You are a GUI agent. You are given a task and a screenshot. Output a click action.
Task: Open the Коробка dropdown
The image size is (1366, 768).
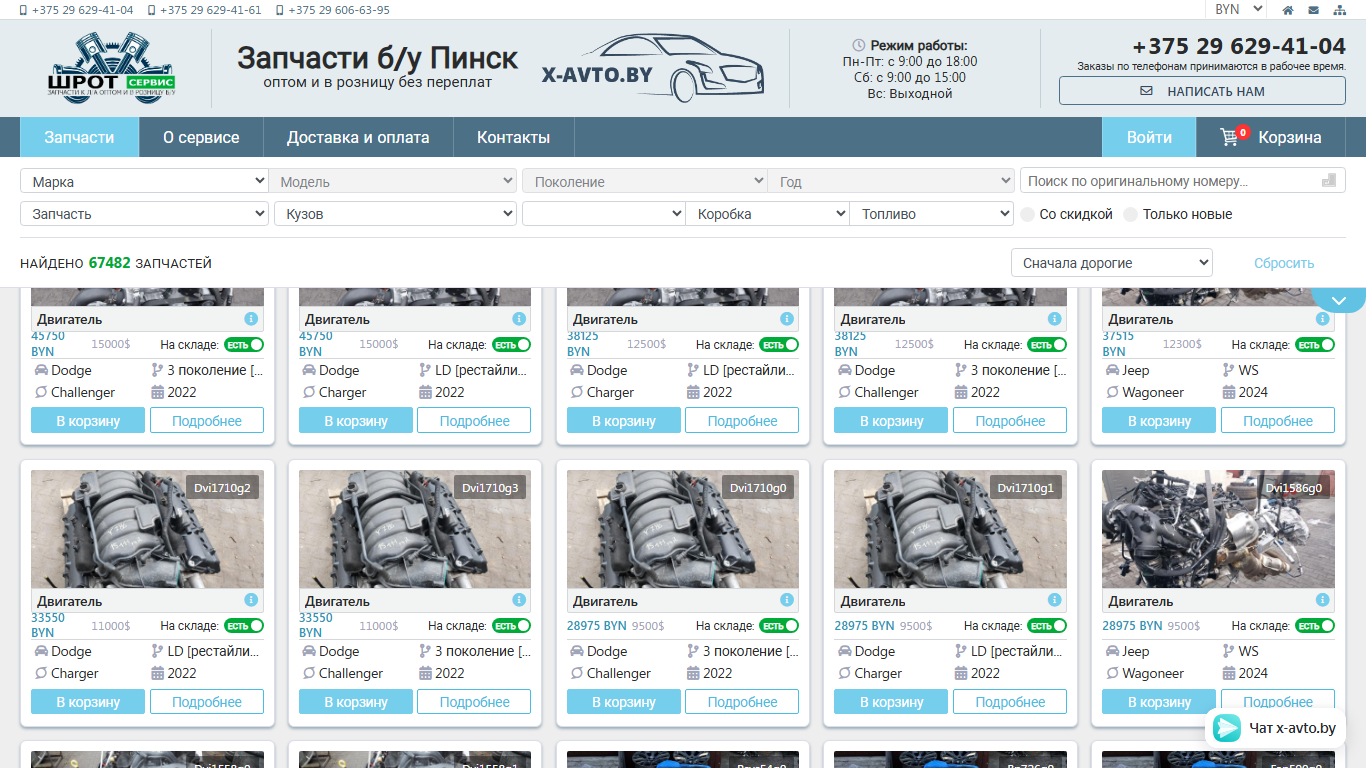767,214
